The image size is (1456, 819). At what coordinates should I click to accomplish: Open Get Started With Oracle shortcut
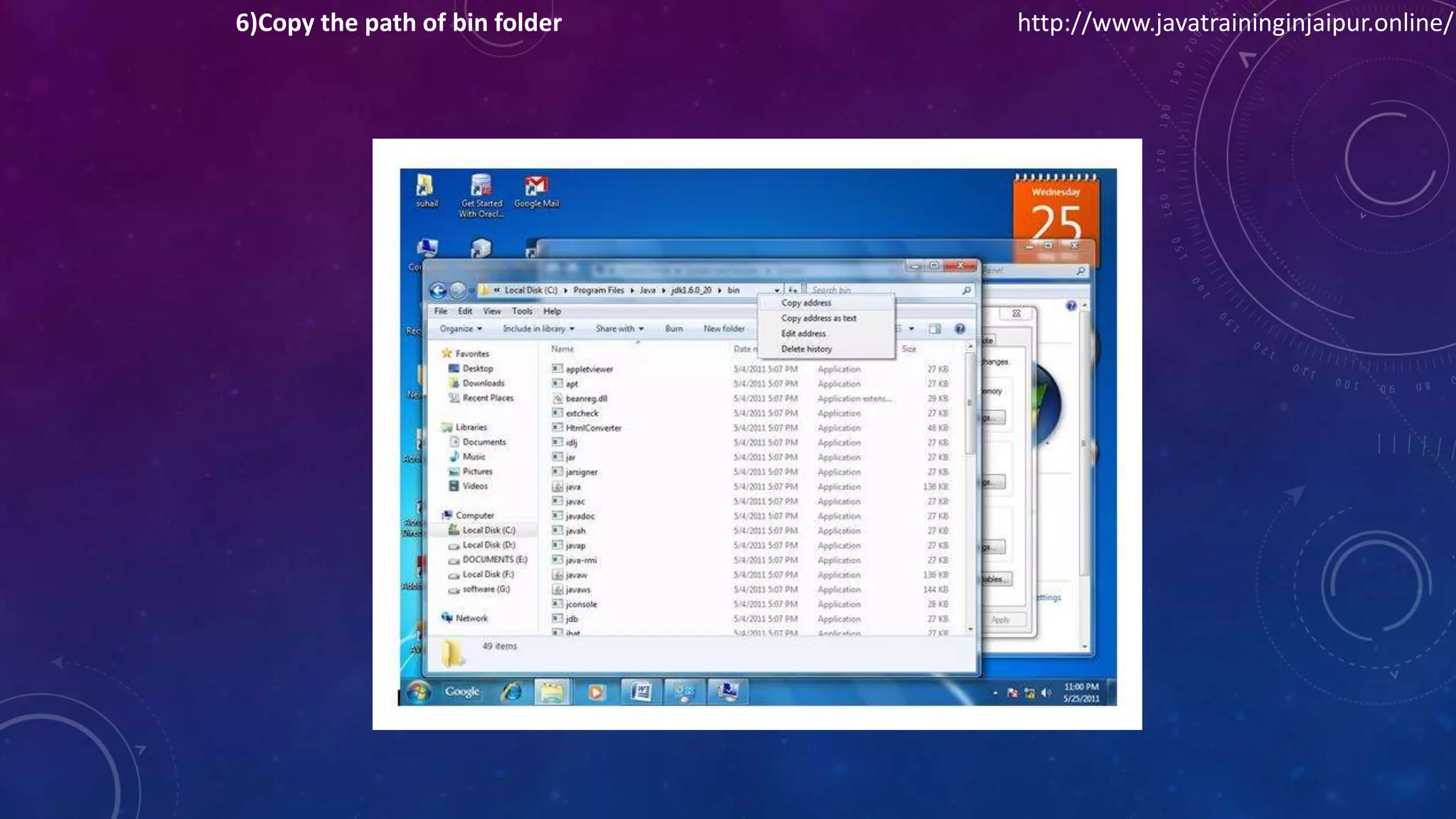(481, 196)
